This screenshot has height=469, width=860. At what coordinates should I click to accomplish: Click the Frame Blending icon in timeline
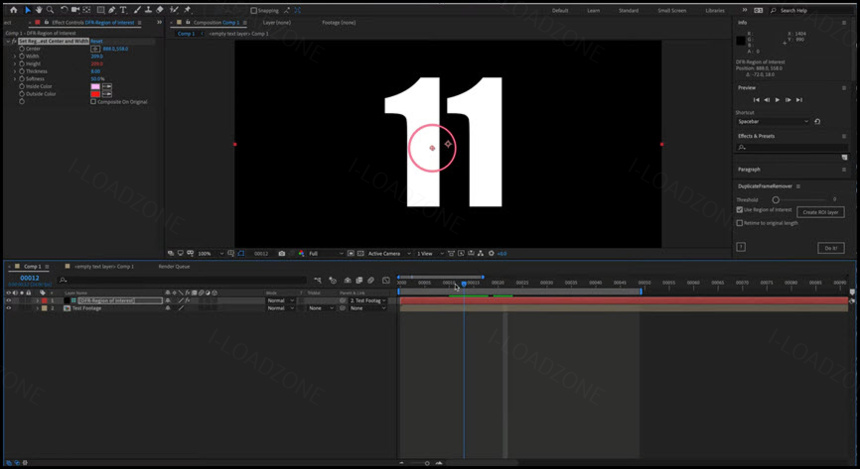[x=359, y=280]
